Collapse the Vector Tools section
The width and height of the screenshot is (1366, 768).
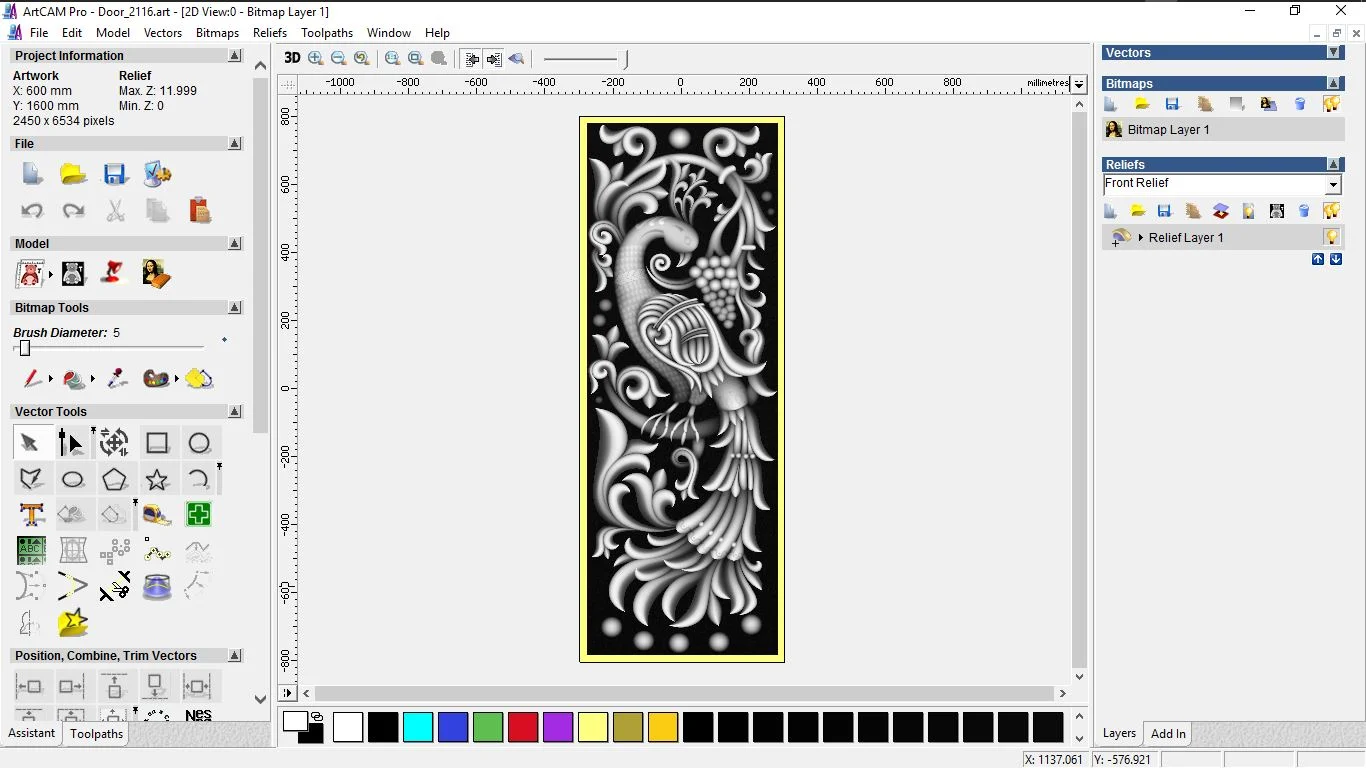235,412
